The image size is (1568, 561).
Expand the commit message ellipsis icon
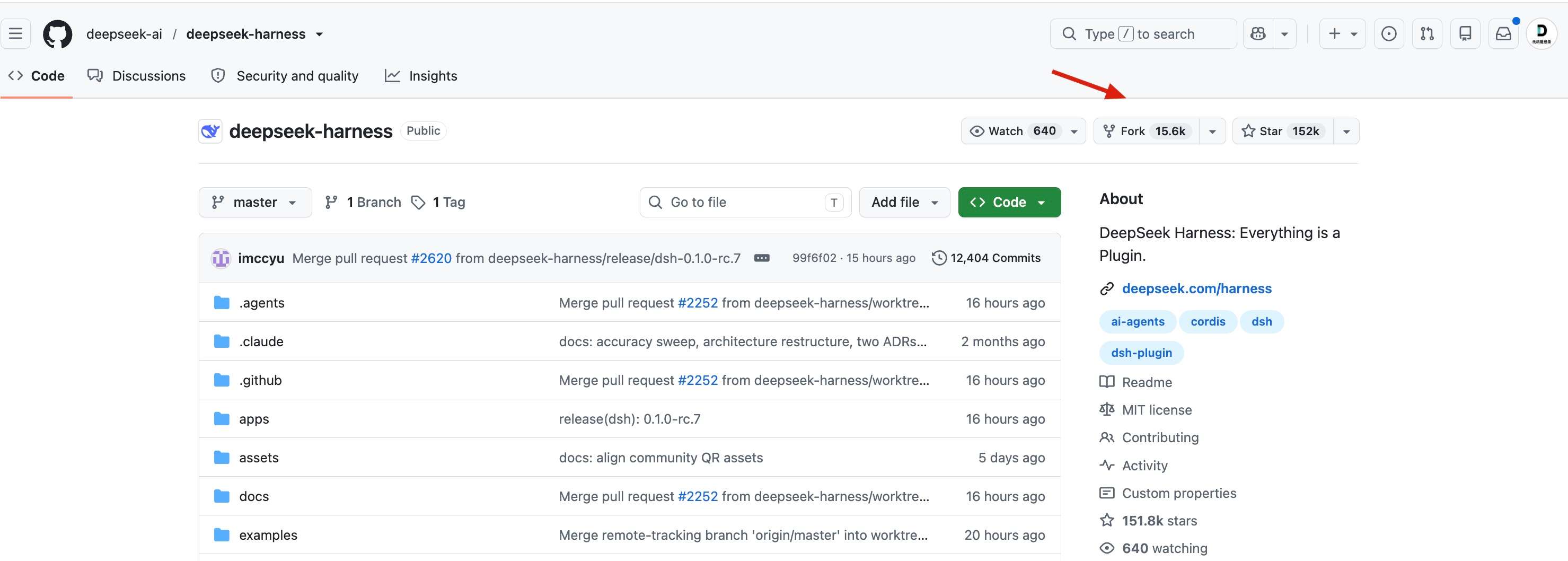click(762, 258)
